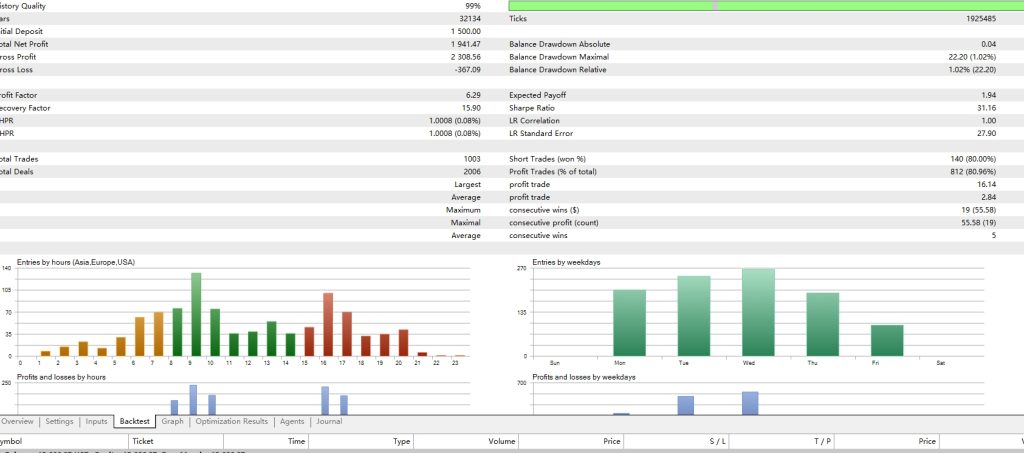This screenshot has height=453, width=1024.
Task: Select the Recovery Factor value 15.90
Action: tap(472, 108)
